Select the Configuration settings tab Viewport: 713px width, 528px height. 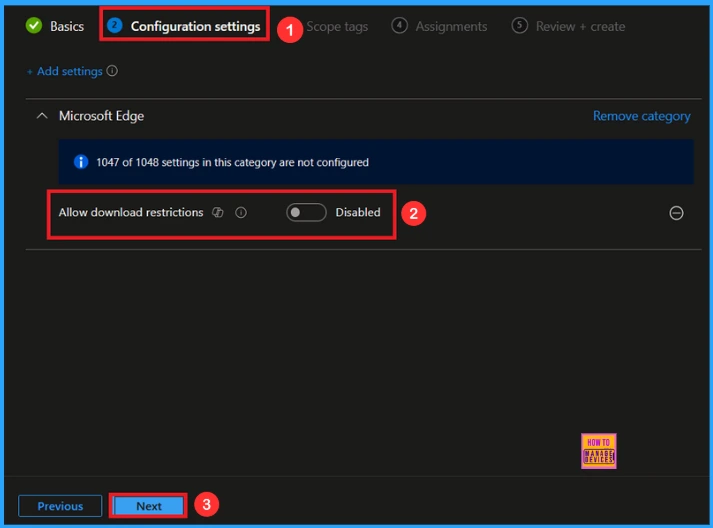click(184, 26)
